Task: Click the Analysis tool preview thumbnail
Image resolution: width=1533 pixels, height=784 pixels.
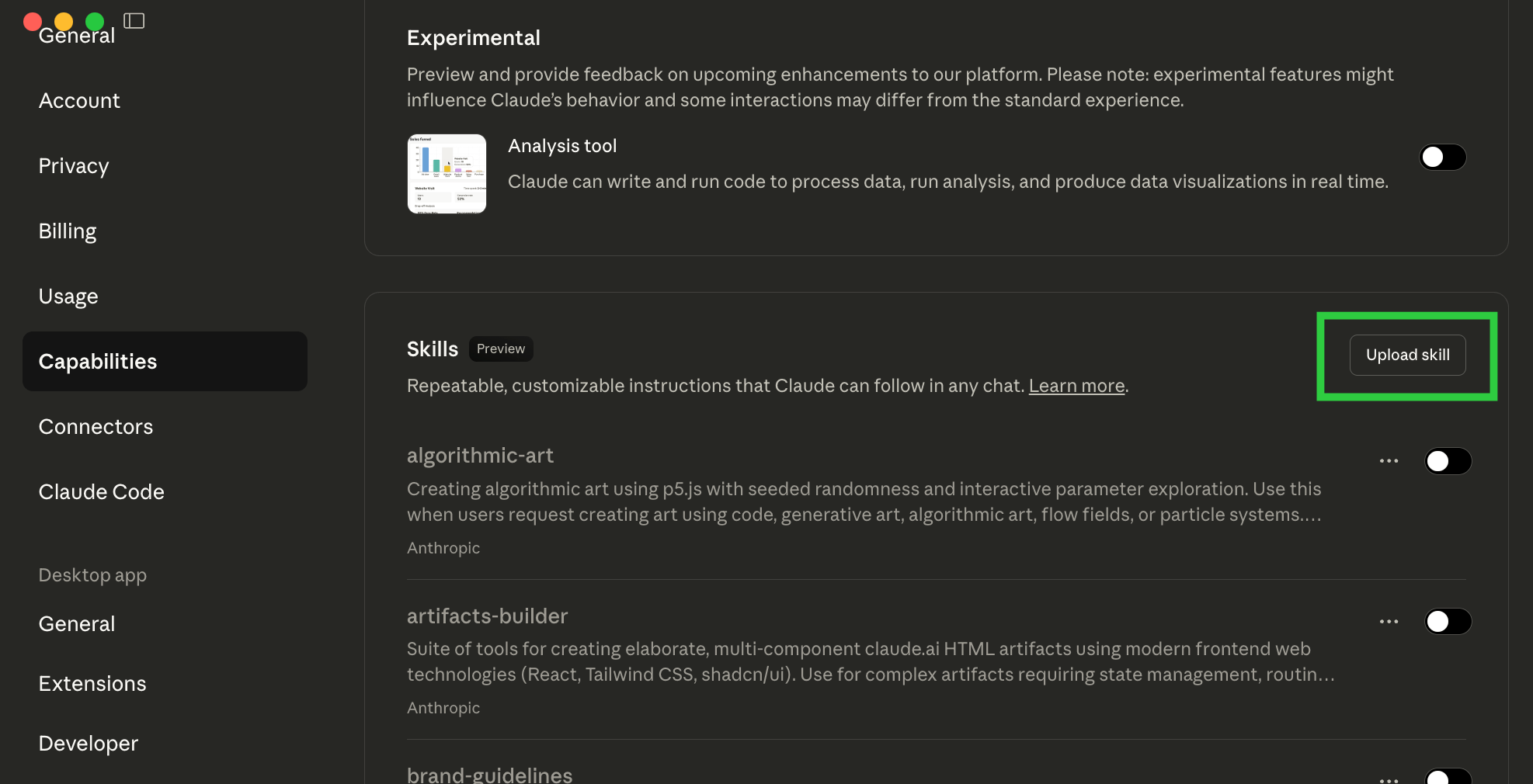Action: point(447,174)
